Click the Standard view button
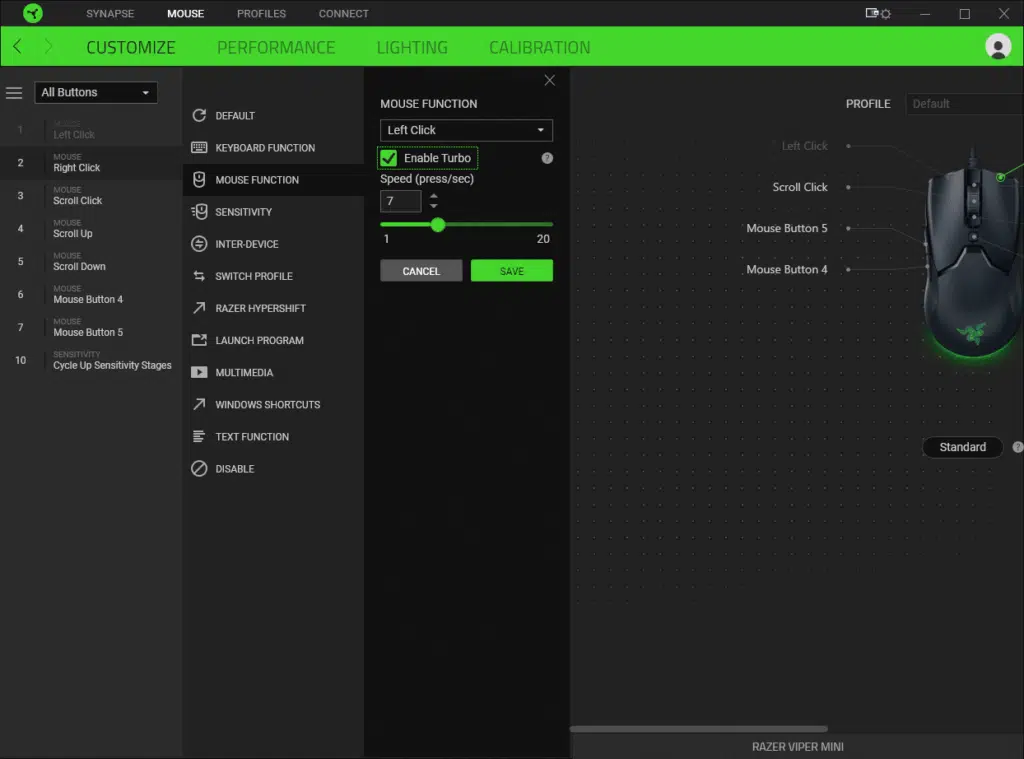Viewport: 1024px width, 759px height. click(963, 447)
